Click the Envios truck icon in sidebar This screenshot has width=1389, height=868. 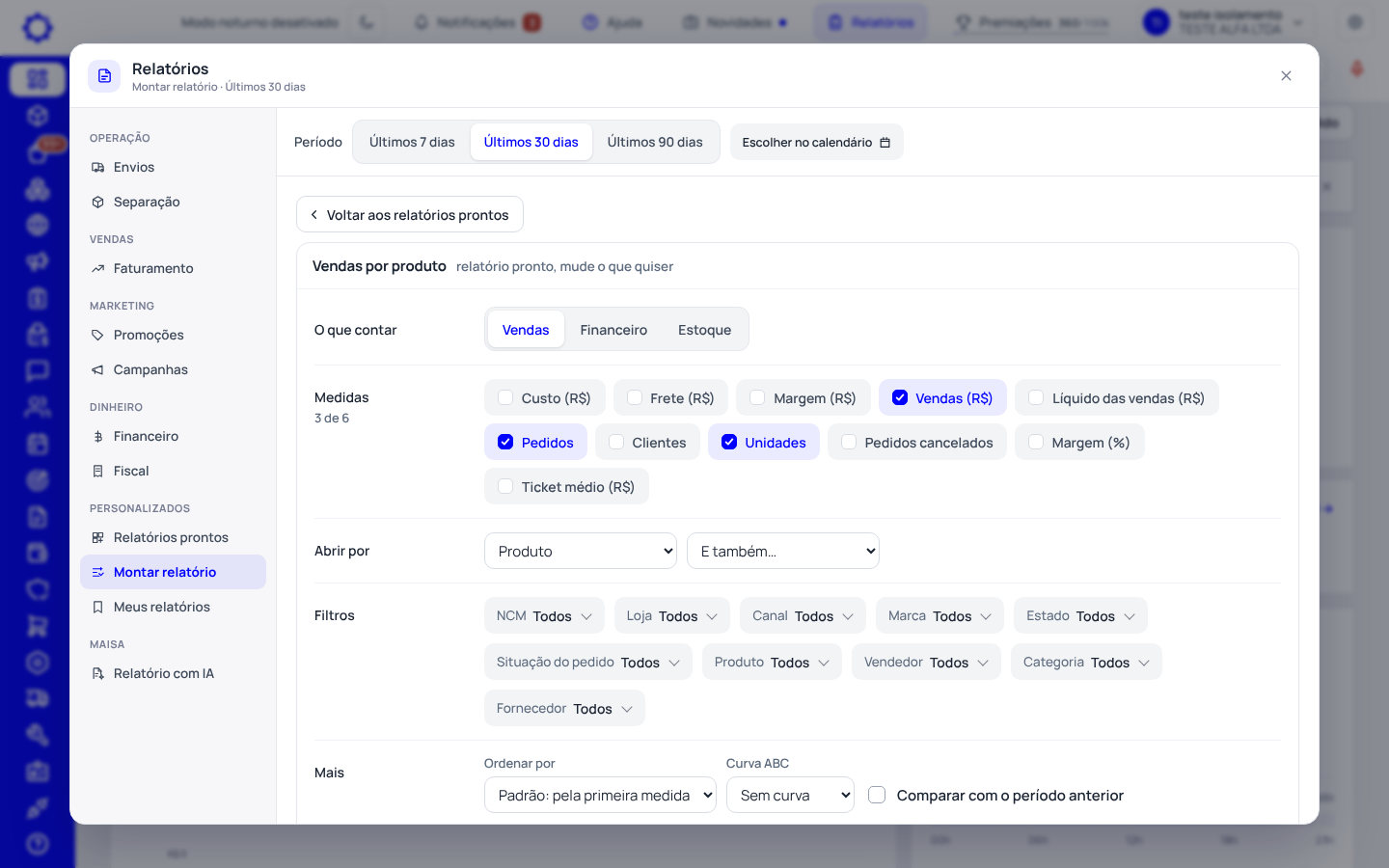pyautogui.click(x=97, y=168)
